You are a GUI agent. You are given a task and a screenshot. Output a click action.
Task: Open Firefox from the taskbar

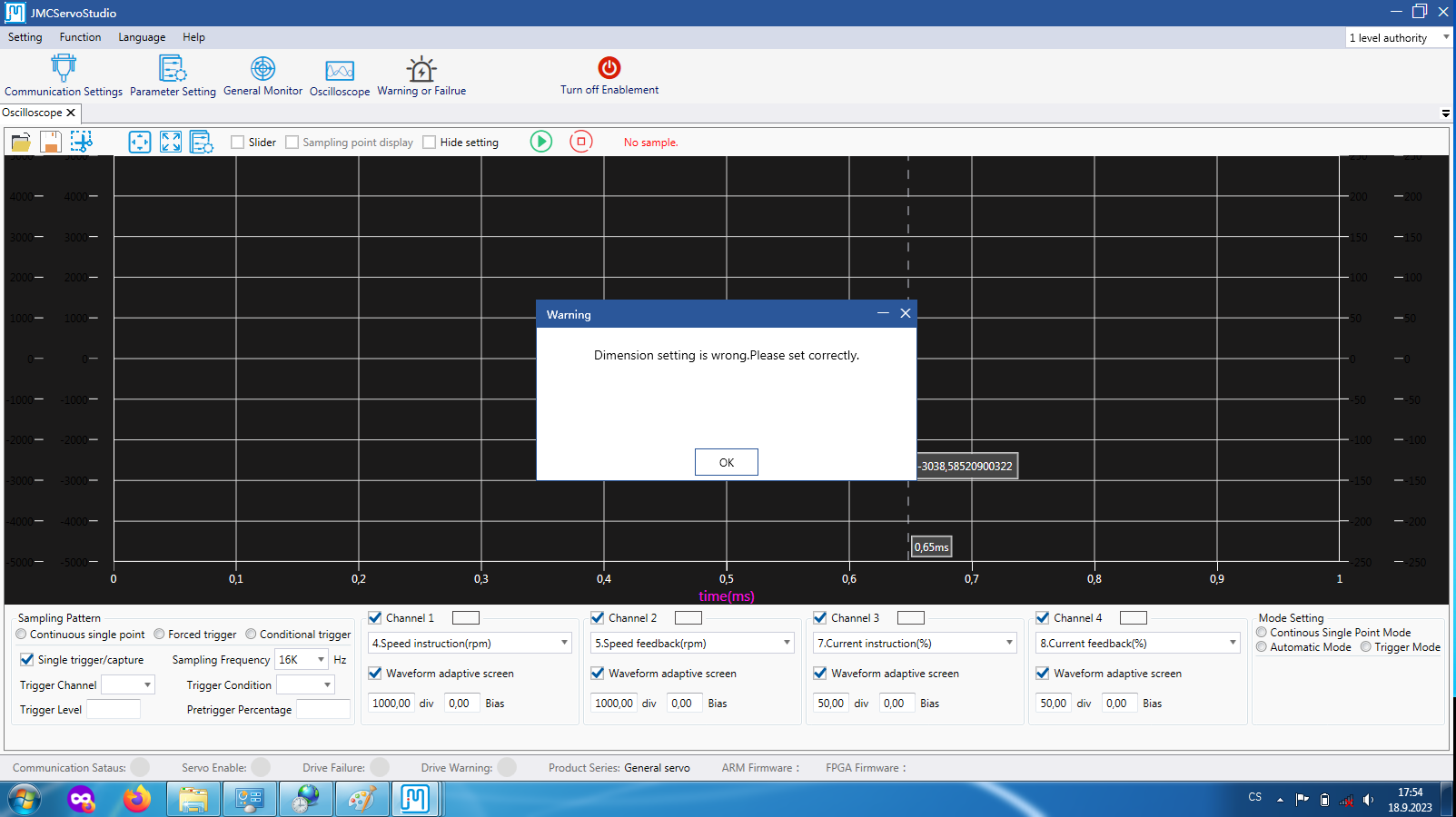tap(137, 800)
